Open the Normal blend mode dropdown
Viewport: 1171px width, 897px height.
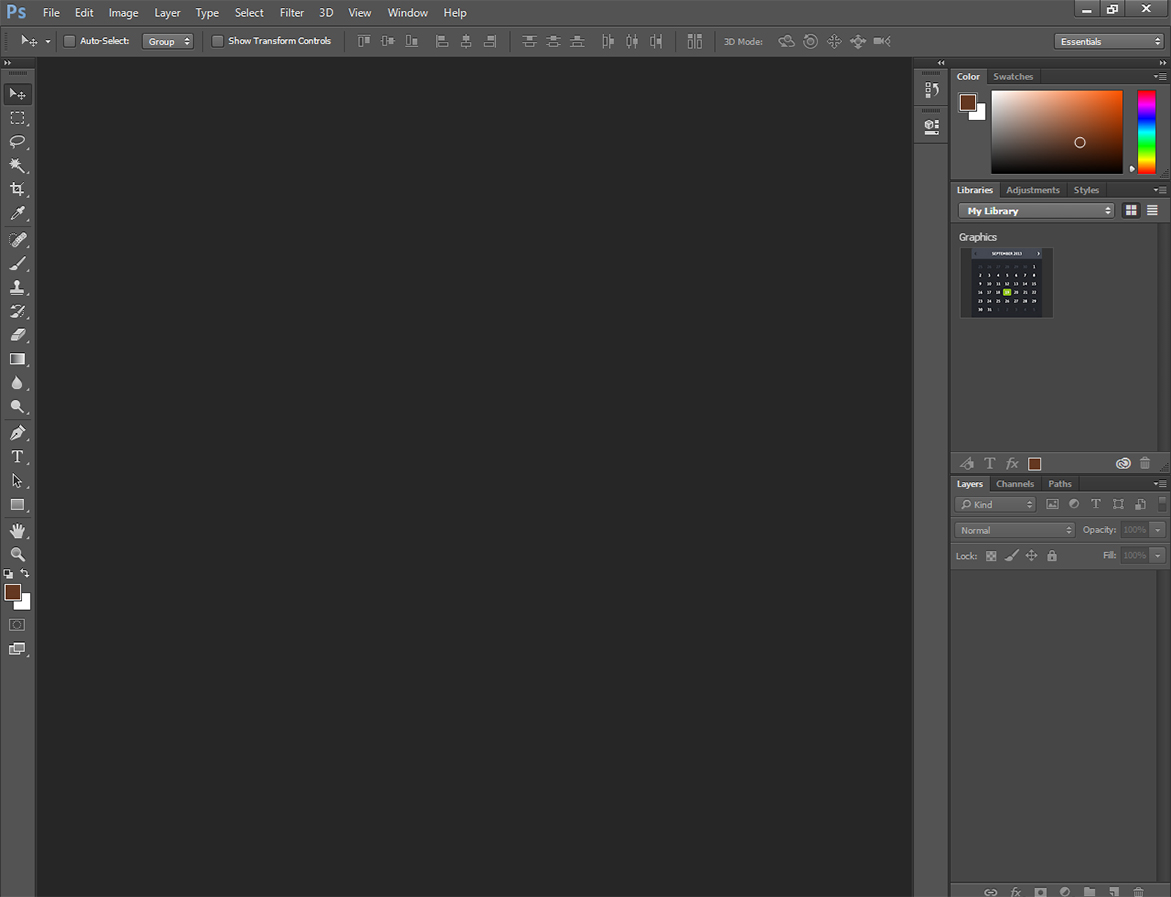coord(1015,530)
